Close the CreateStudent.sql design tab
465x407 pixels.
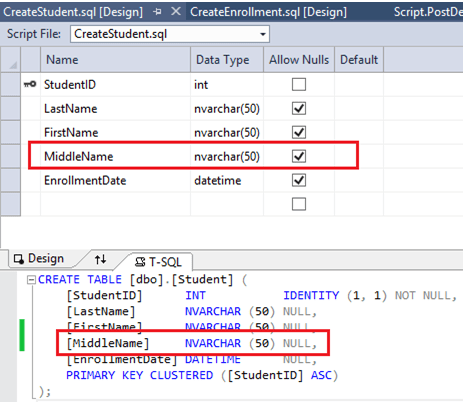176,12
